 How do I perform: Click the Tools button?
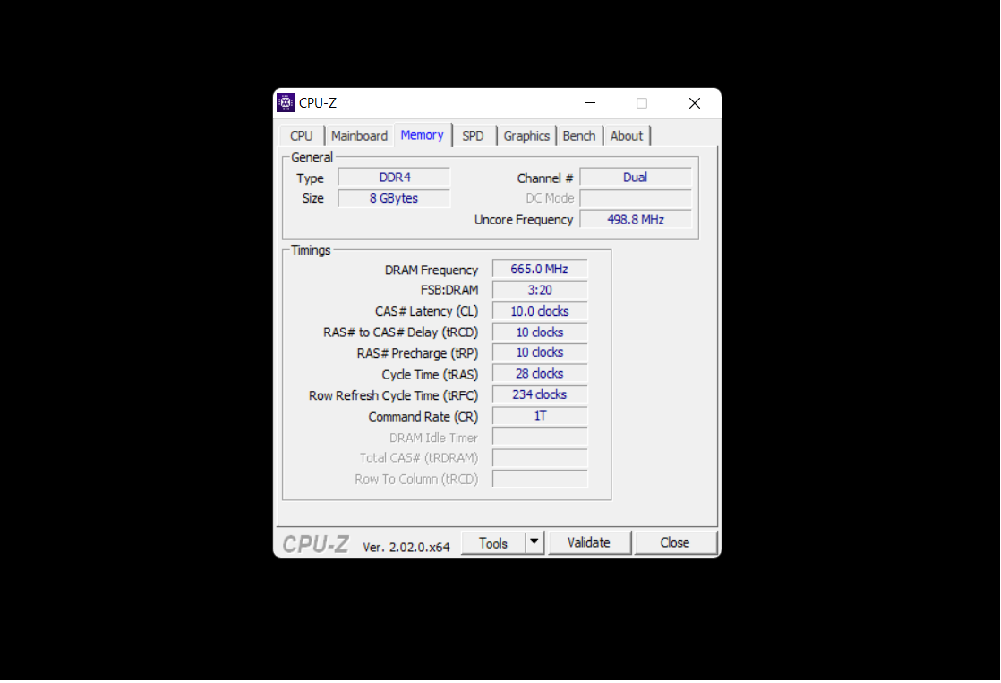point(493,543)
